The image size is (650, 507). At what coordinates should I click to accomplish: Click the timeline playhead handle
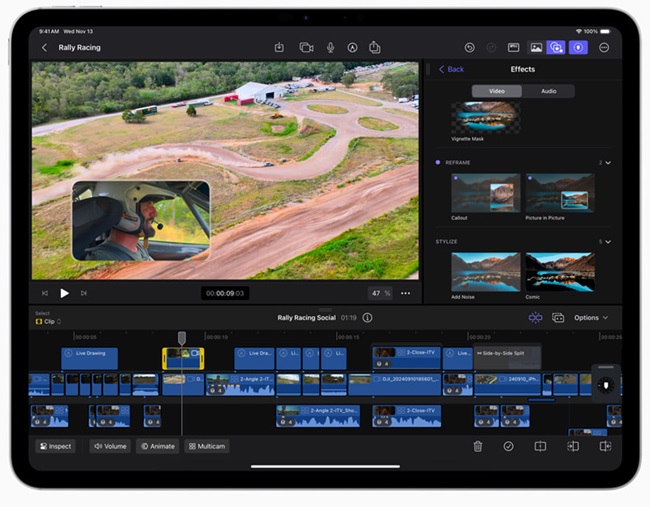tap(182, 338)
